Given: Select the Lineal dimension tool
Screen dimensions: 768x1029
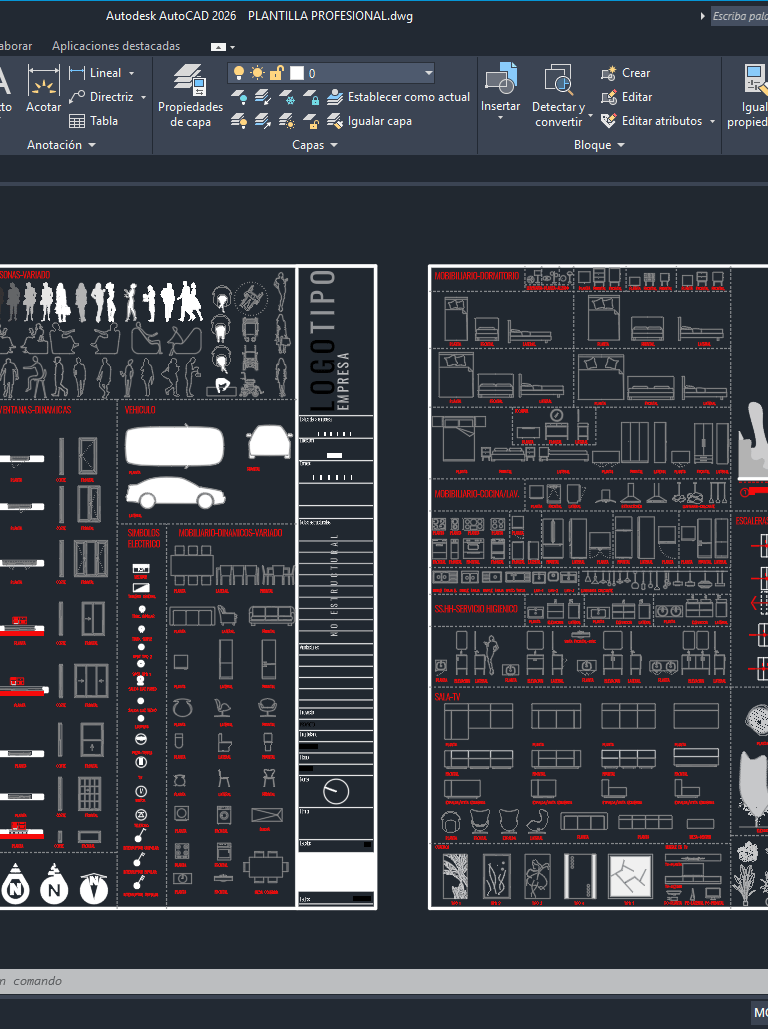Looking at the screenshot, I should coord(96,73).
